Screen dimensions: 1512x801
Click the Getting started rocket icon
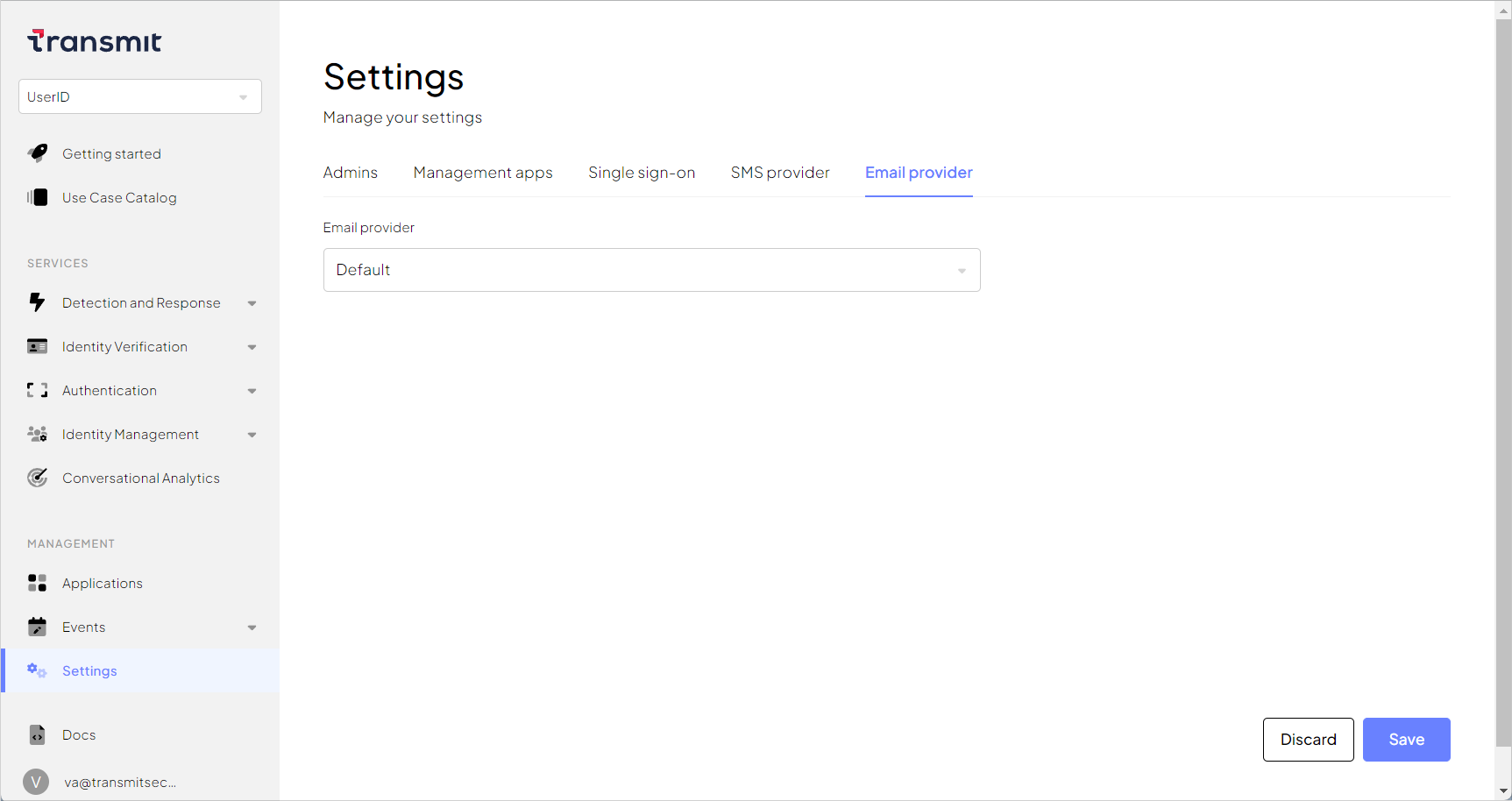click(38, 153)
